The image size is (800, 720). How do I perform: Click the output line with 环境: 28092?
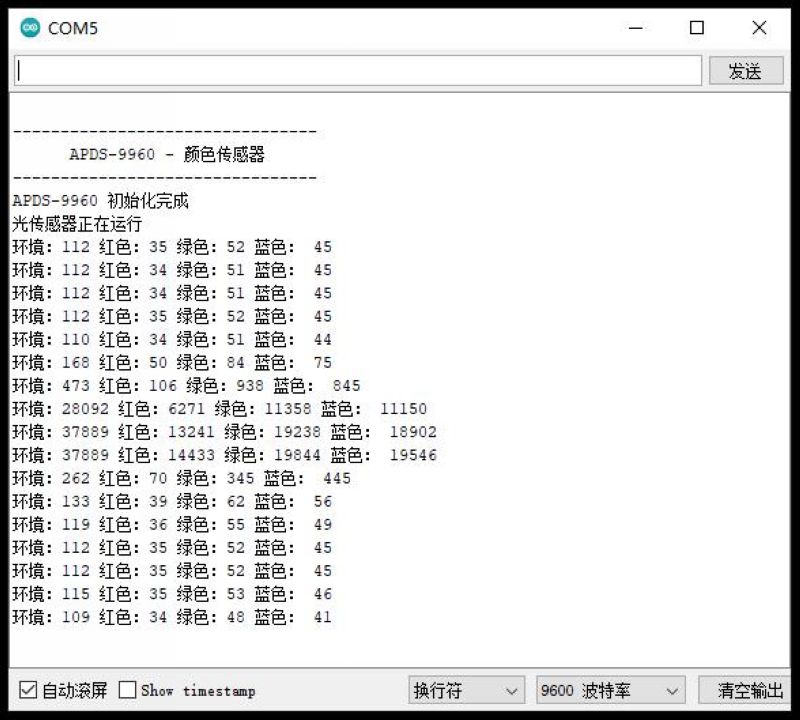click(219, 409)
